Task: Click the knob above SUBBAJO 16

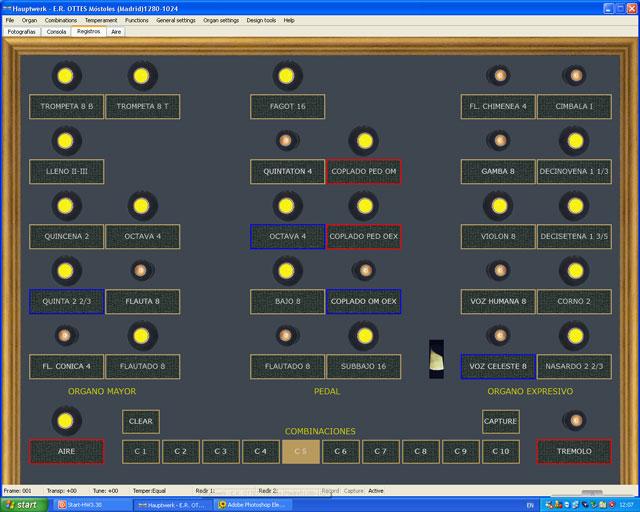Action: coord(363,335)
